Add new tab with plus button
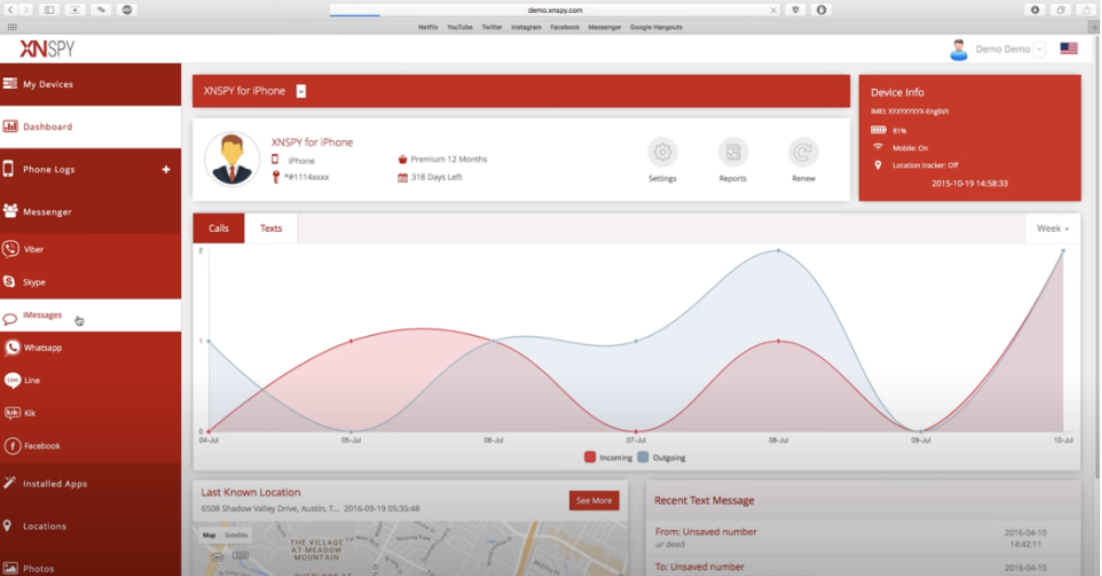The height and width of the screenshot is (576, 1102). pos(1094,27)
